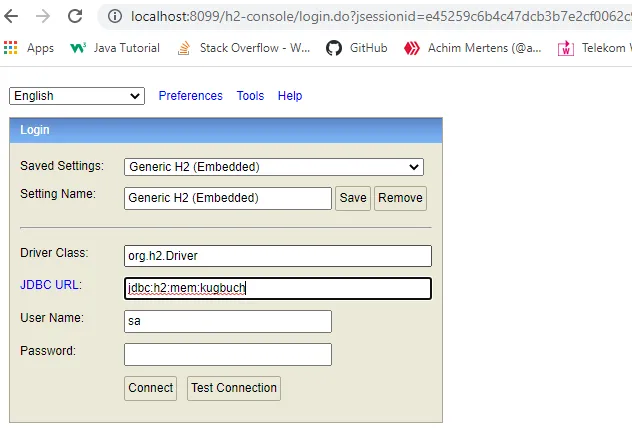Open the Achim Mertens bookmark icon
Image resolution: width=632 pixels, height=429 pixels.
(x=412, y=48)
